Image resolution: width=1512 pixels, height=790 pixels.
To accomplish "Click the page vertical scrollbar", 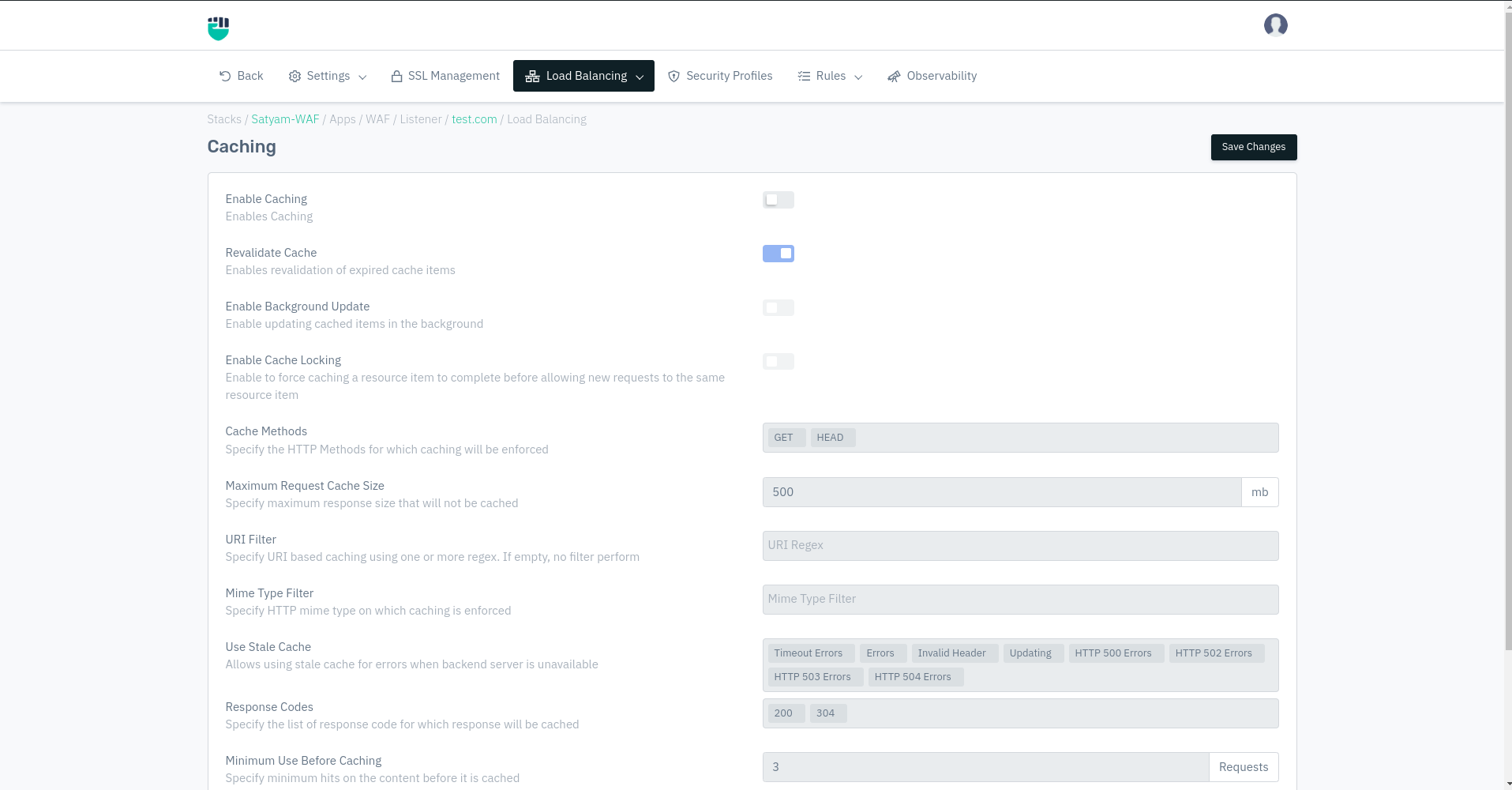I will (x=1507, y=332).
